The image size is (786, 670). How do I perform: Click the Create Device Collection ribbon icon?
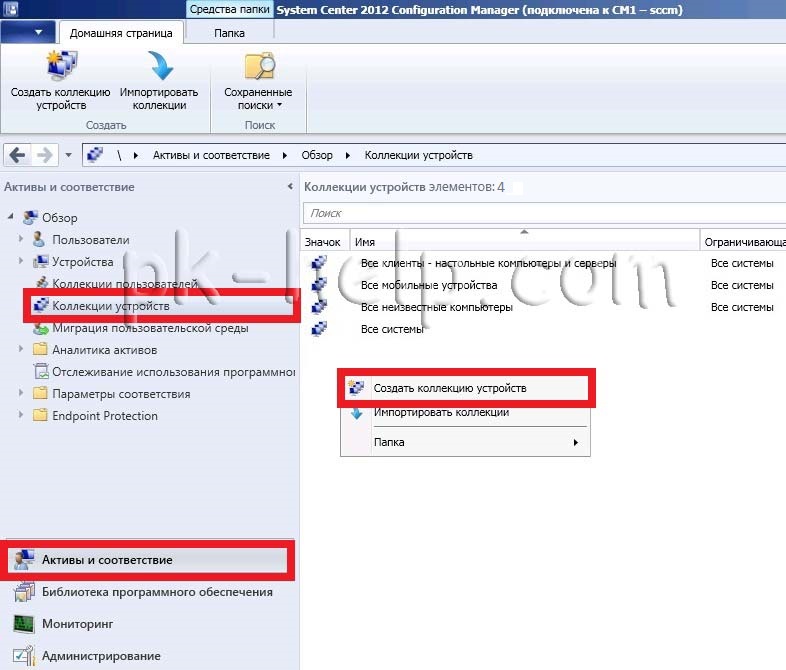click(x=62, y=65)
